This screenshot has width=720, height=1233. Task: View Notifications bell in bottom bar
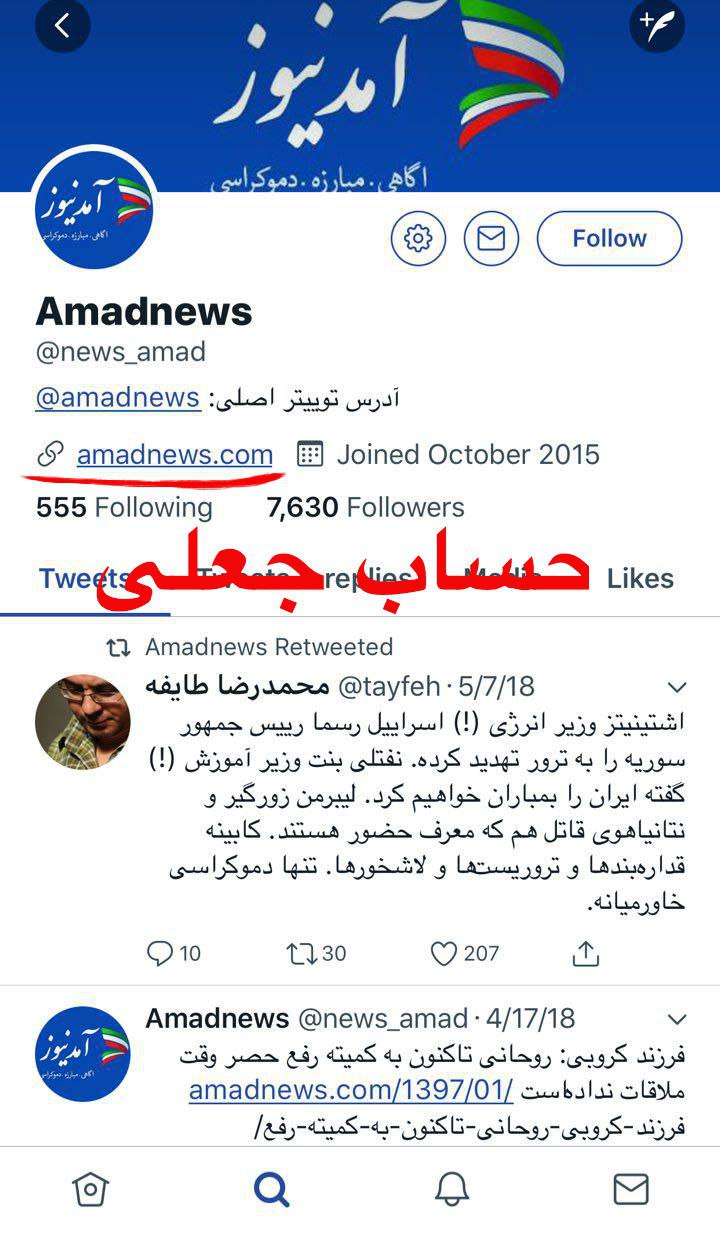[452, 1189]
